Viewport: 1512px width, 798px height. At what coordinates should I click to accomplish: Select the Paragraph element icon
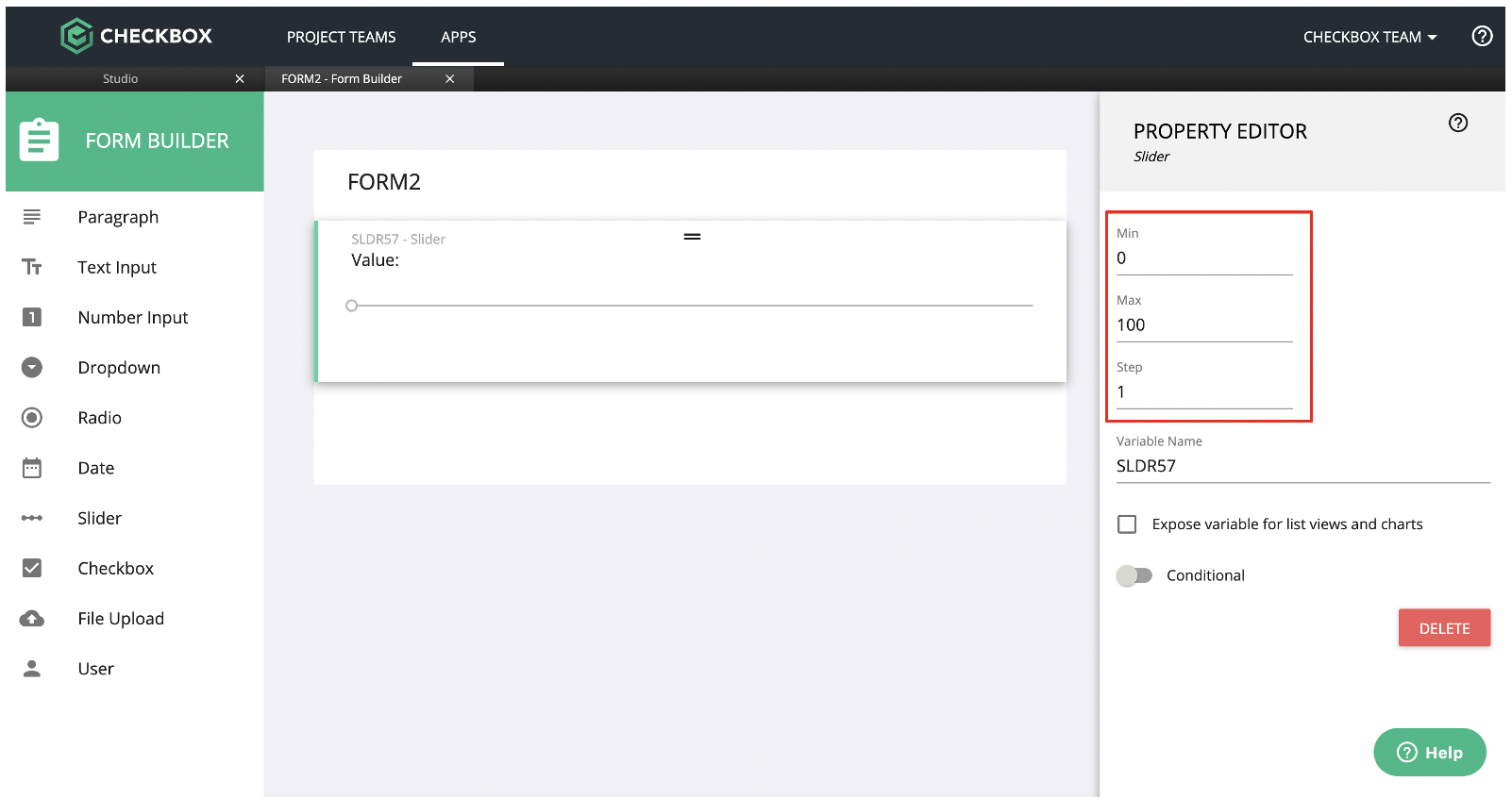32,217
